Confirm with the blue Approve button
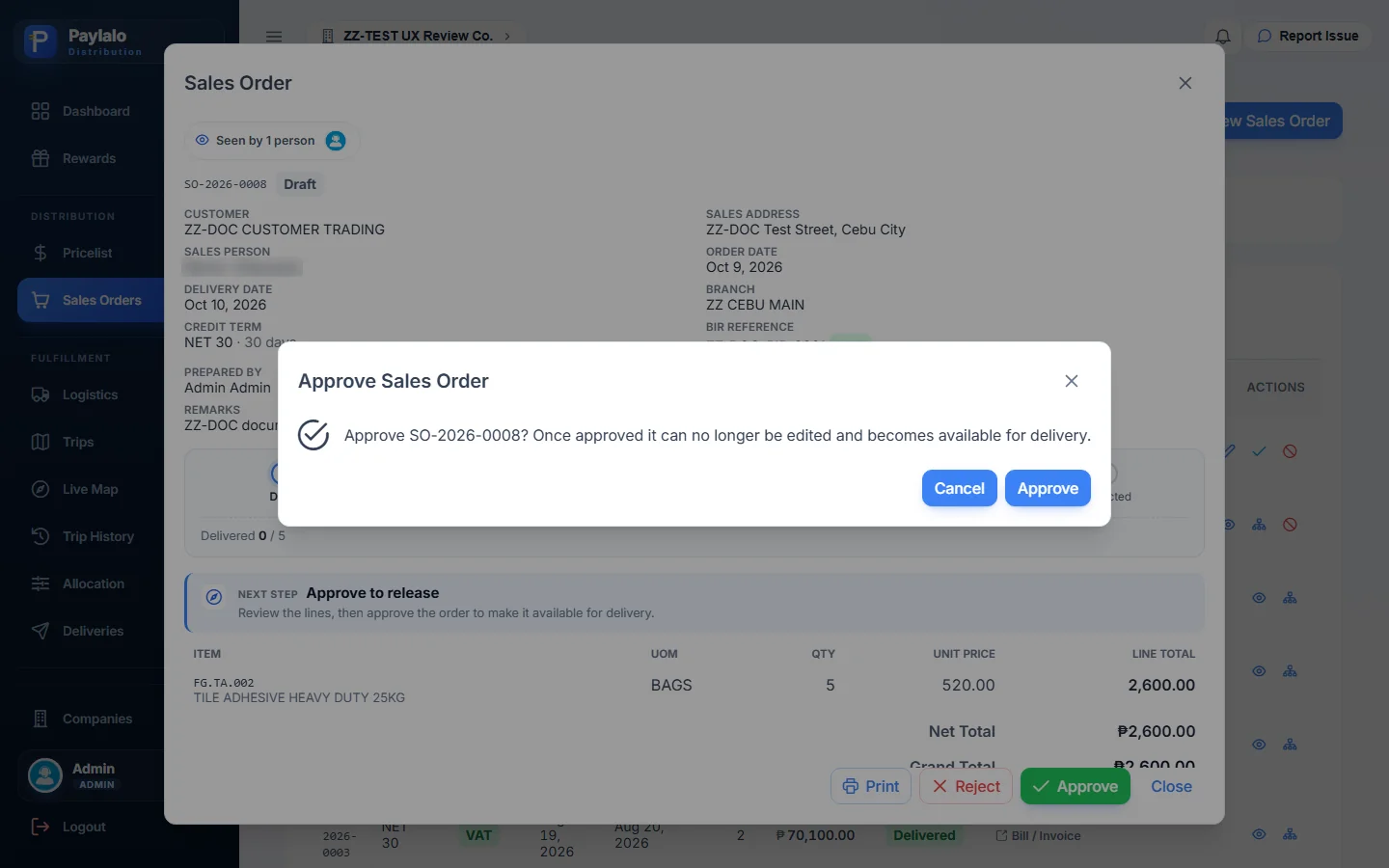The width and height of the screenshot is (1389, 868). 1048,488
